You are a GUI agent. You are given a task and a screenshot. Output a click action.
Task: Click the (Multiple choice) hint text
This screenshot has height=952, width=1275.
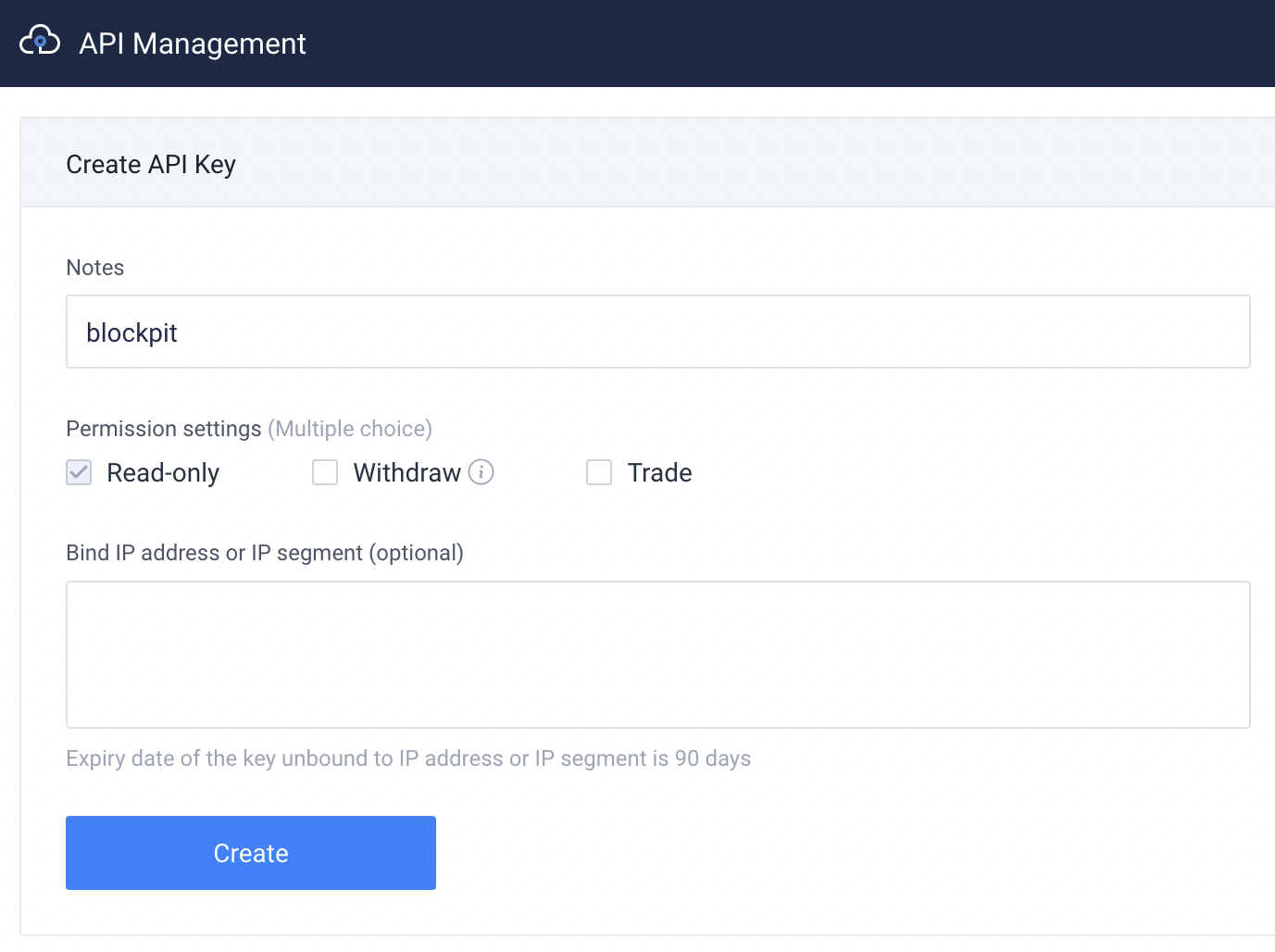[x=350, y=429]
